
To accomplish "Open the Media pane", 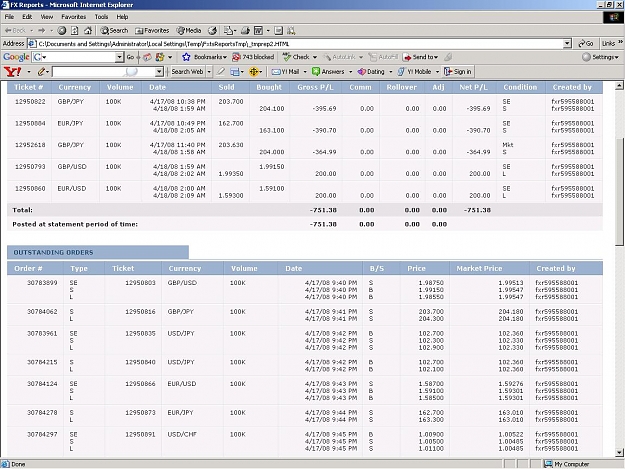I will pyautogui.click(x=189, y=30).
